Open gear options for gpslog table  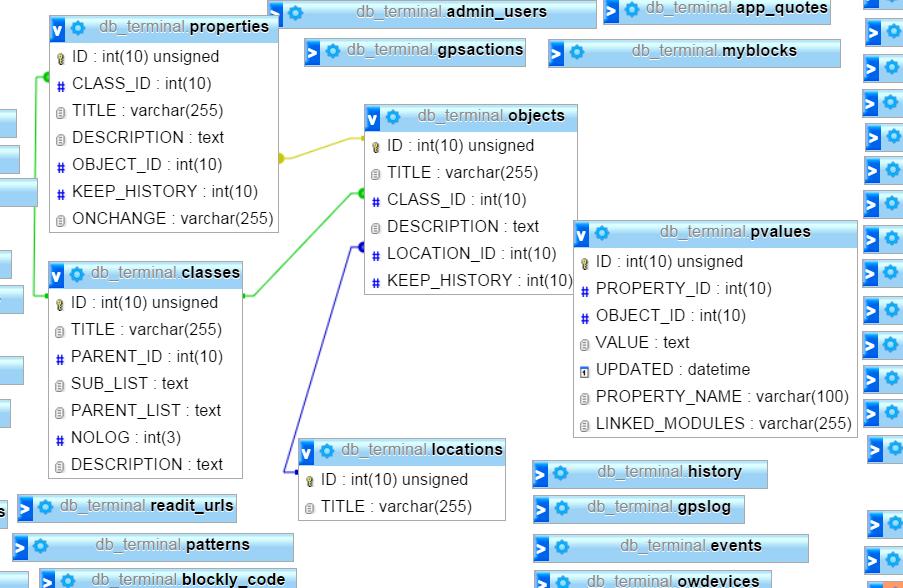[561, 508]
